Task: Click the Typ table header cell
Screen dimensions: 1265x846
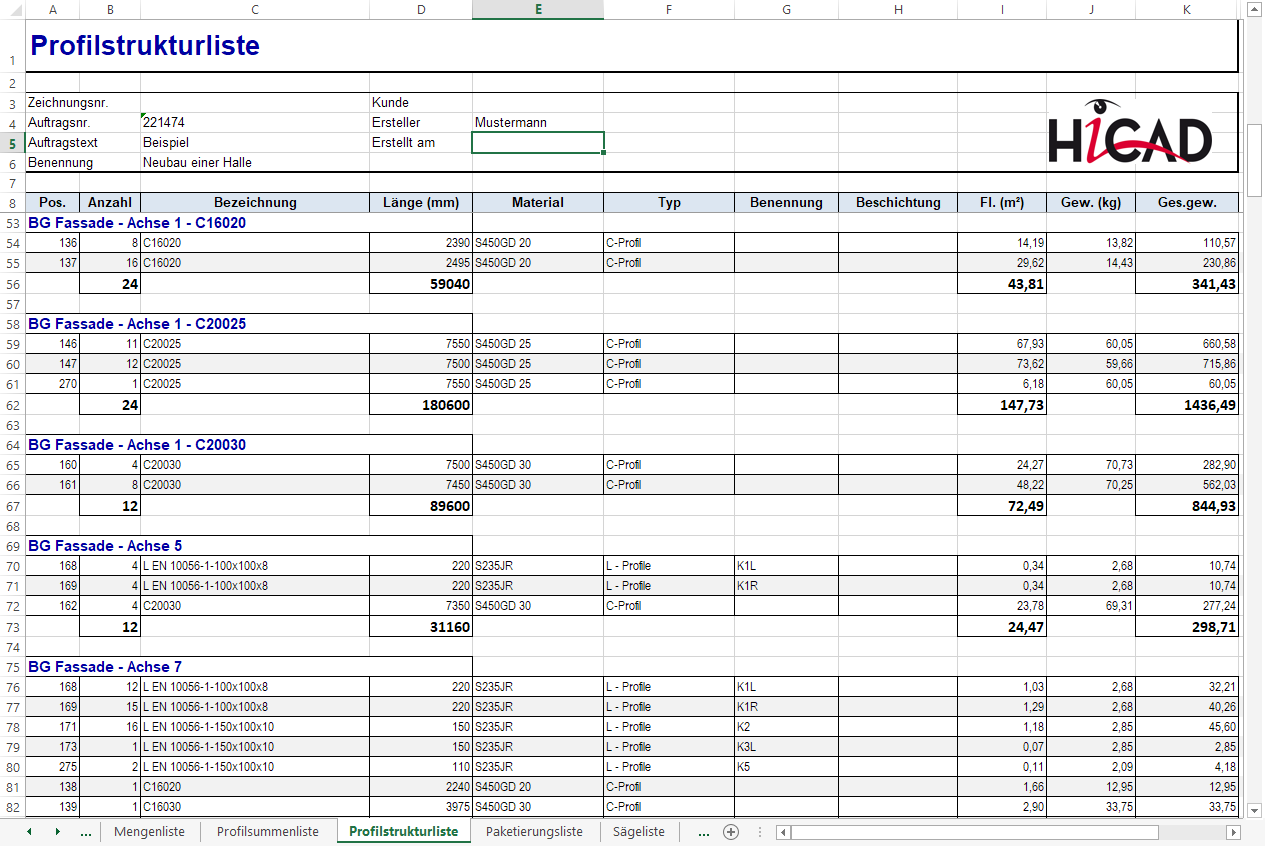Action: [x=669, y=203]
